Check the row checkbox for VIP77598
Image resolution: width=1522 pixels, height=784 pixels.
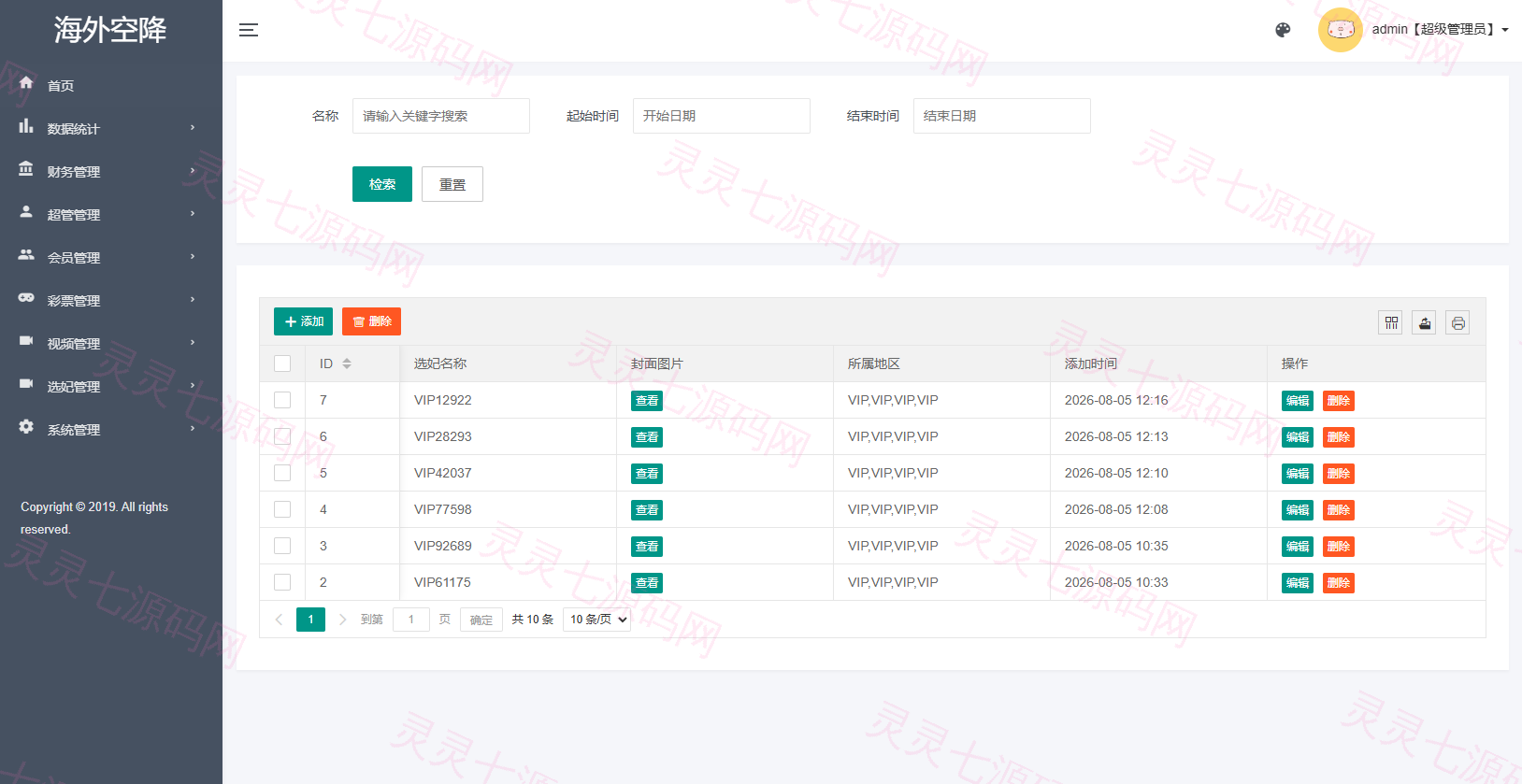click(282, 509)
